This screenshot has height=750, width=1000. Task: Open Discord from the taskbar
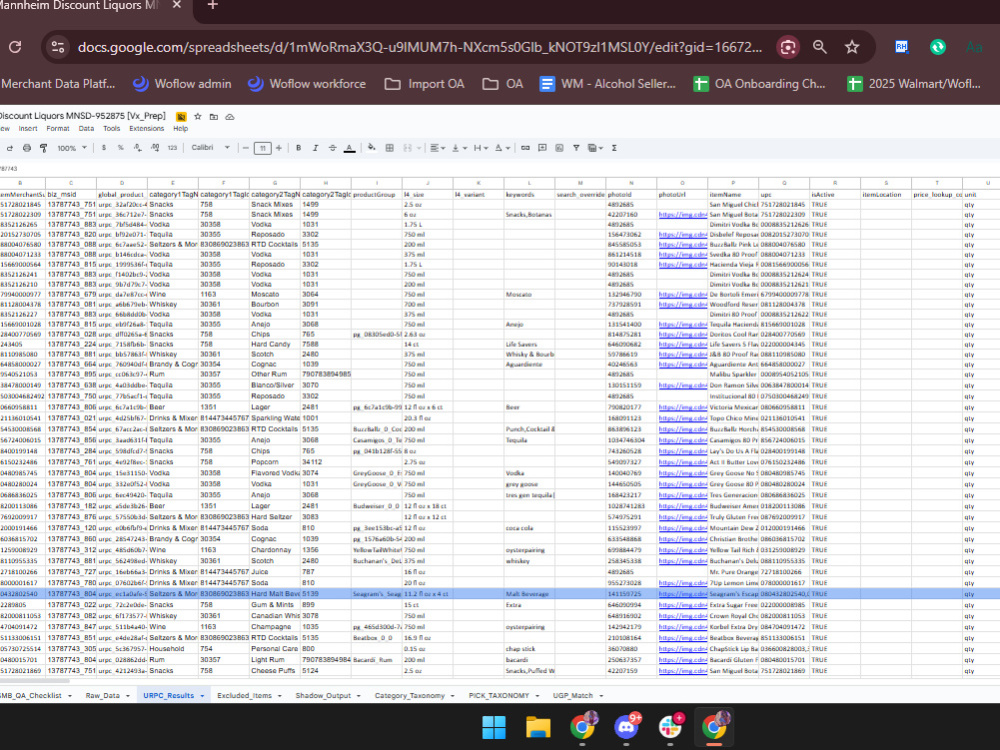tap(626, 727)
